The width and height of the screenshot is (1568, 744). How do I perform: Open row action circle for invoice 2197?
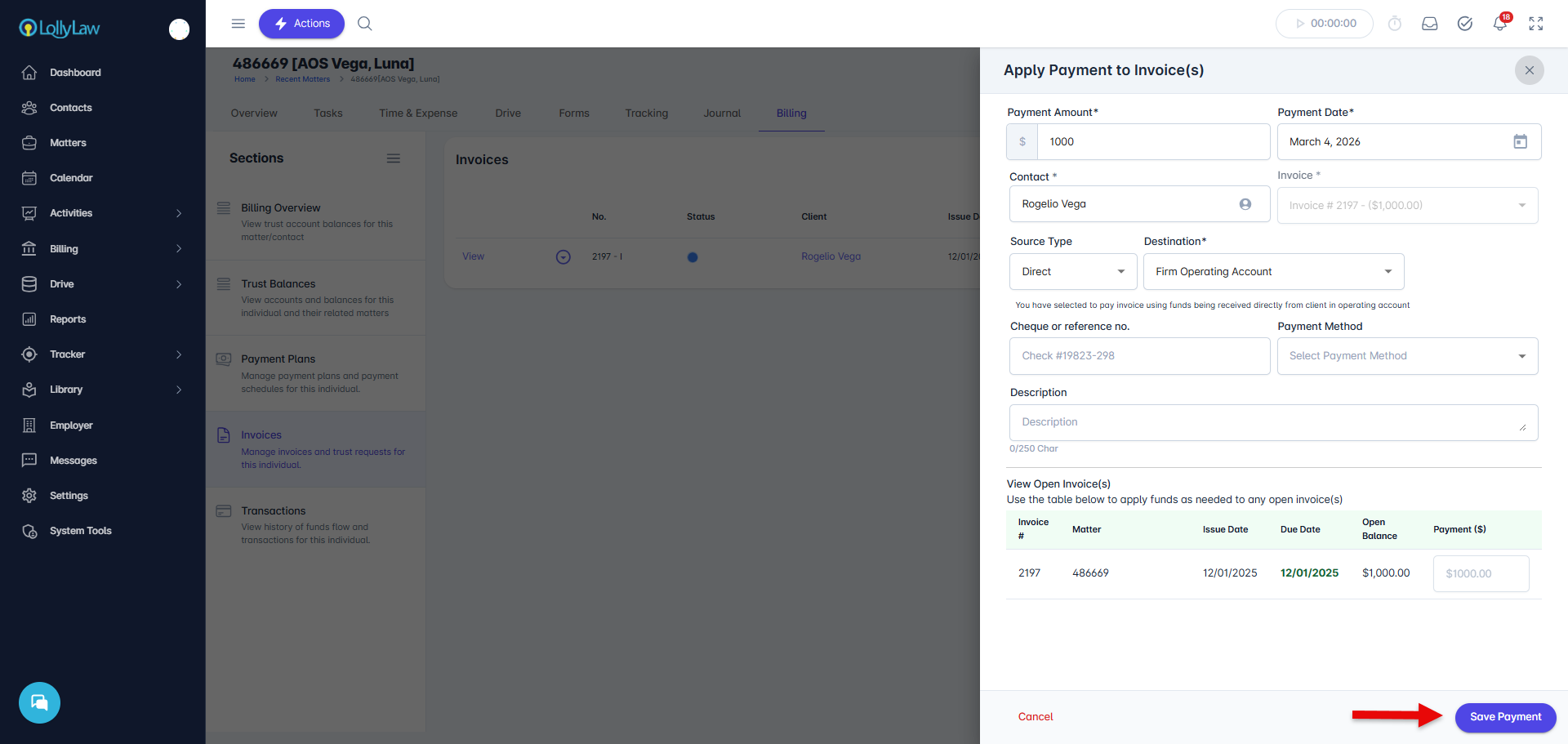point(563,257)
